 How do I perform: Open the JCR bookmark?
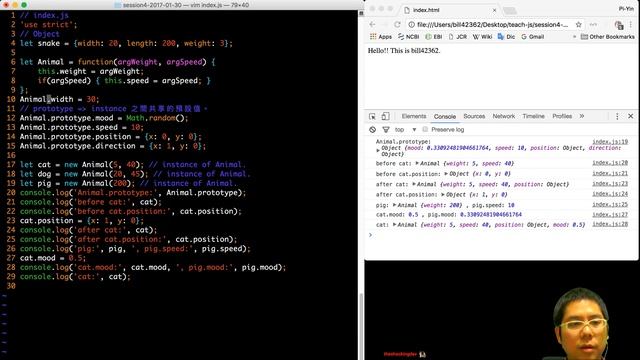point(458,37)
